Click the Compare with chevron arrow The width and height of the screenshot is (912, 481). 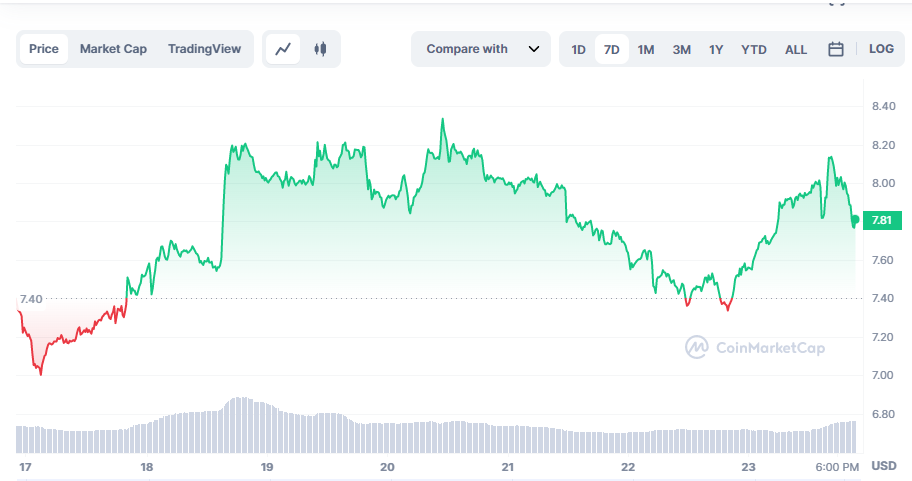pos(534,49)
